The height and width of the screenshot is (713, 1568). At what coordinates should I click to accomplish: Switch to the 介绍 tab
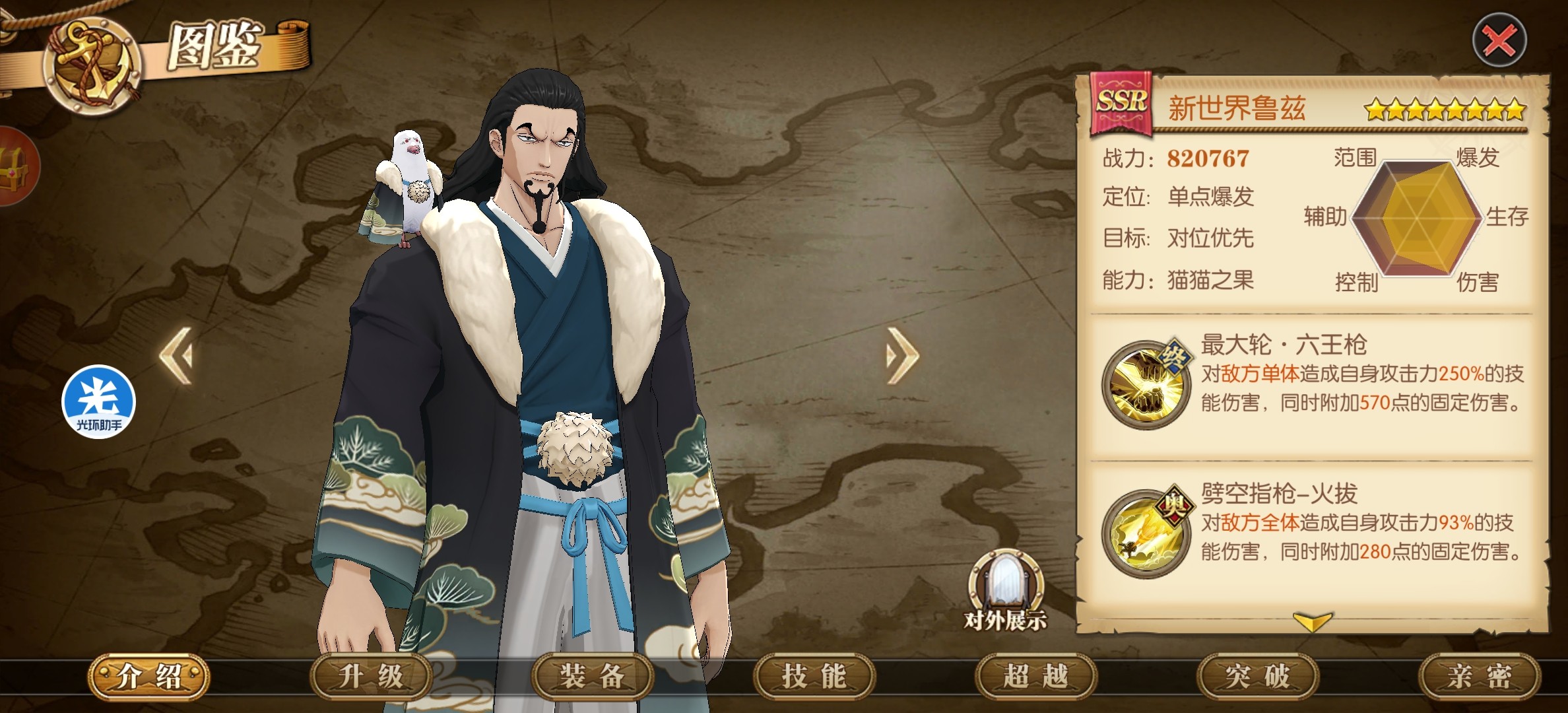pos(149,677)
